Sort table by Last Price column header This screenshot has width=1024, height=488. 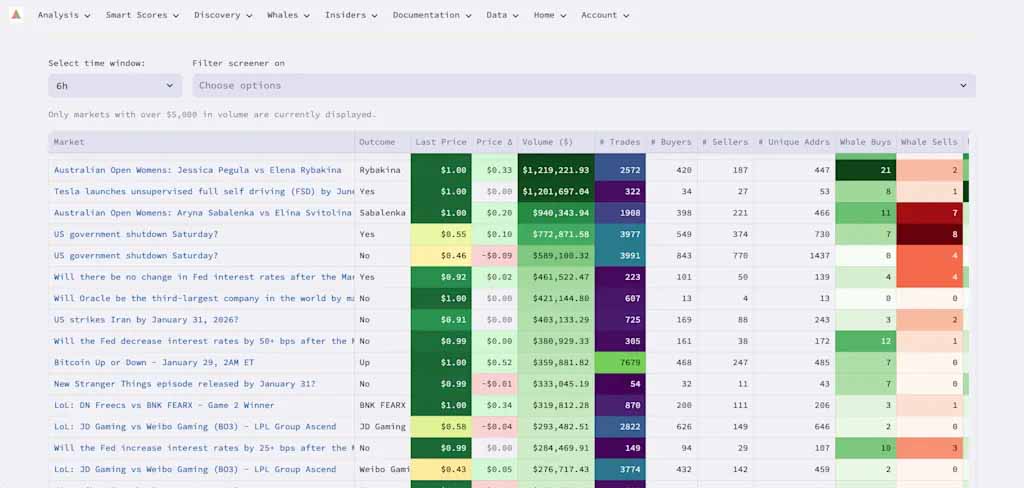tap(441, 142)
